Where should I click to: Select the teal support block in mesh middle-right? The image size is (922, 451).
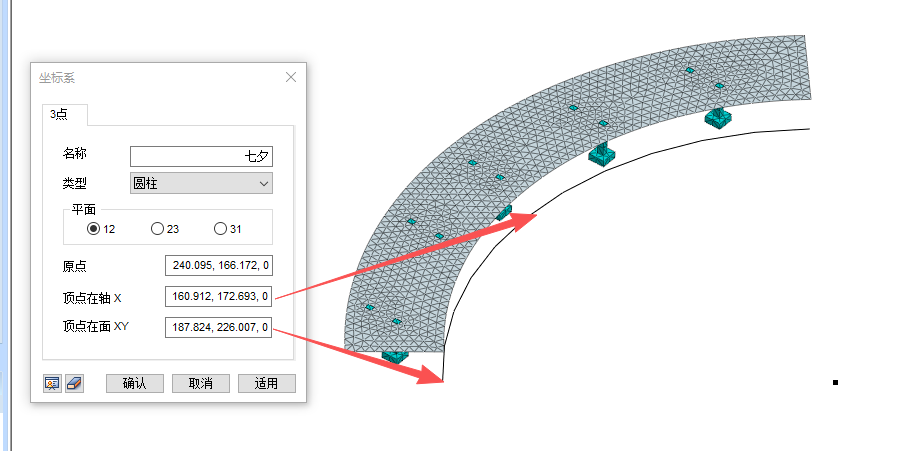(x=601, y=154)
